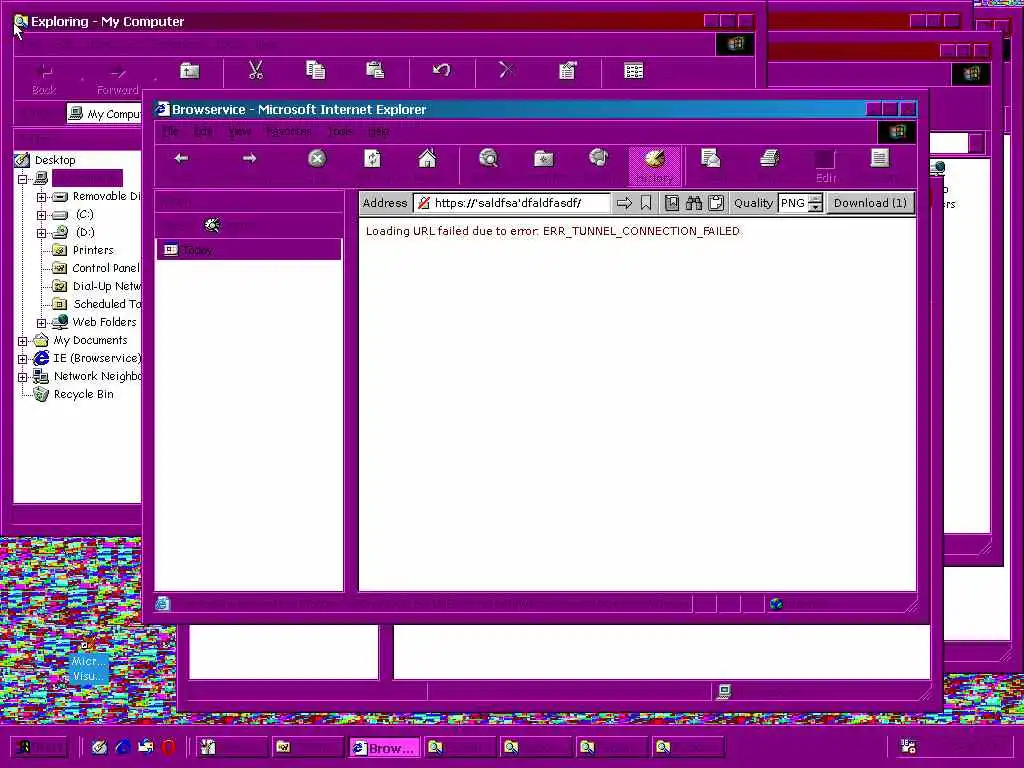
Task: Click the Properties icon in Explorer toolbar
Action: (x=568, y=70)
